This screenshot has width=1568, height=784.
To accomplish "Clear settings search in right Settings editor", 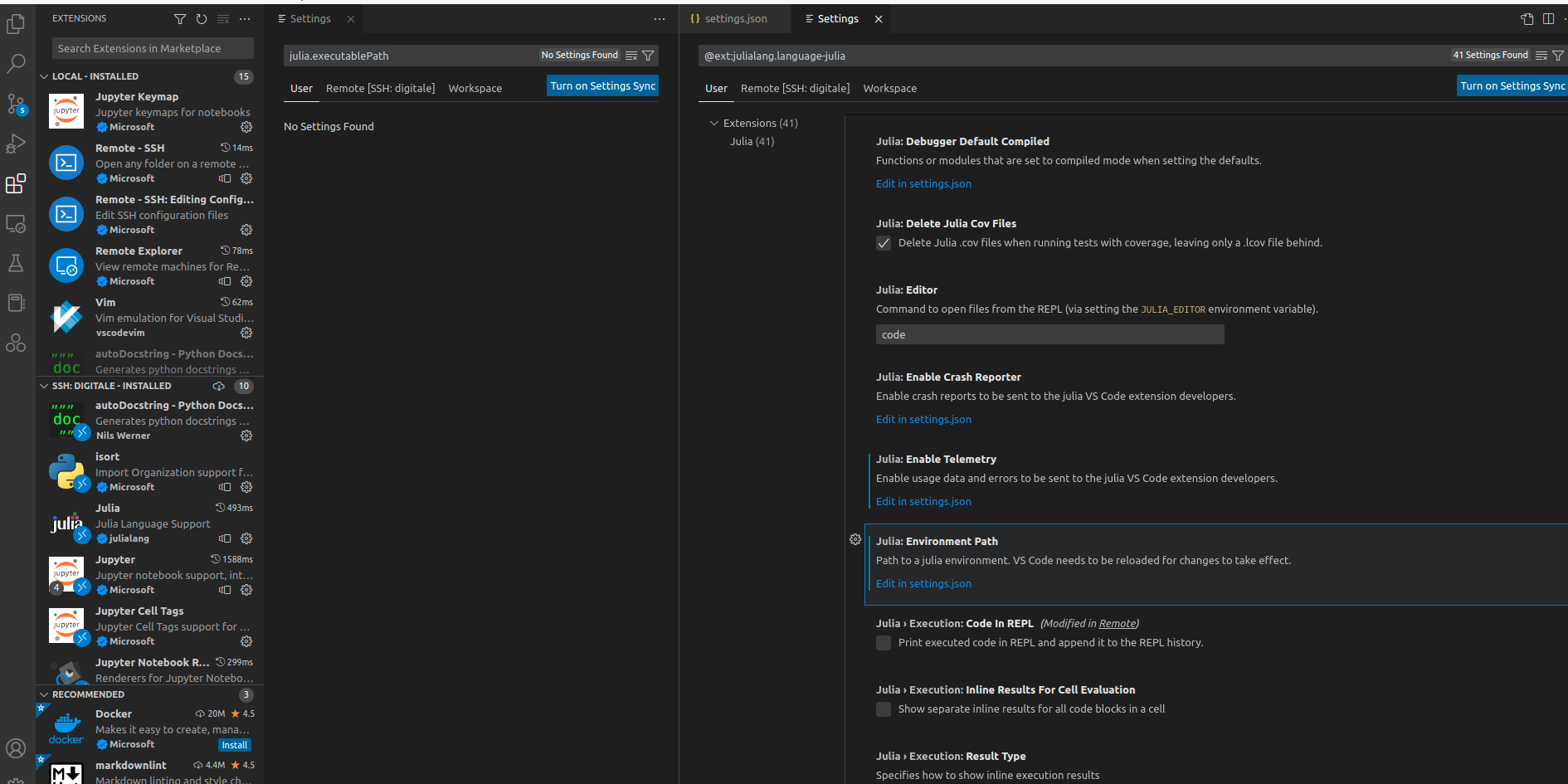I will 1541,56.
